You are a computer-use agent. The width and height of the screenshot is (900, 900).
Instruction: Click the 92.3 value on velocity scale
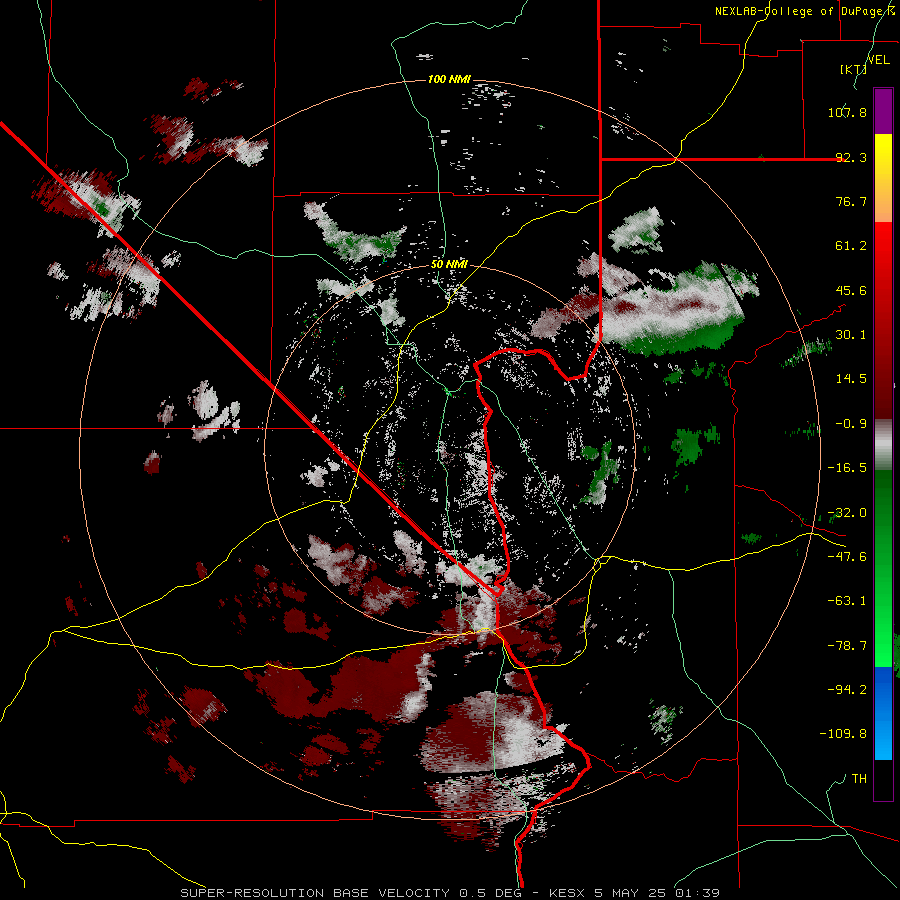(851, 157)
